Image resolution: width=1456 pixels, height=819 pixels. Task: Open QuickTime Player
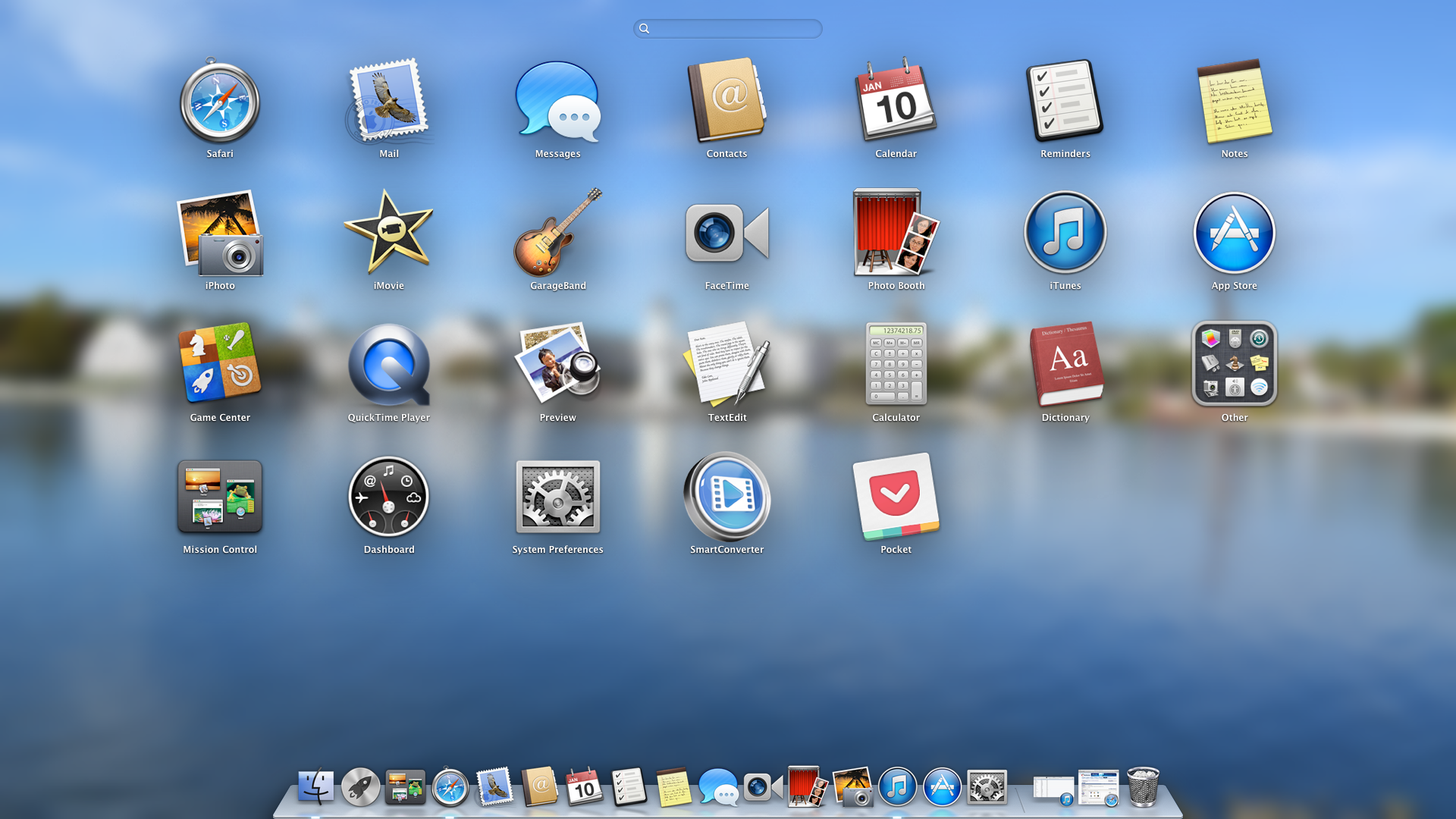[x=389, y=365]
